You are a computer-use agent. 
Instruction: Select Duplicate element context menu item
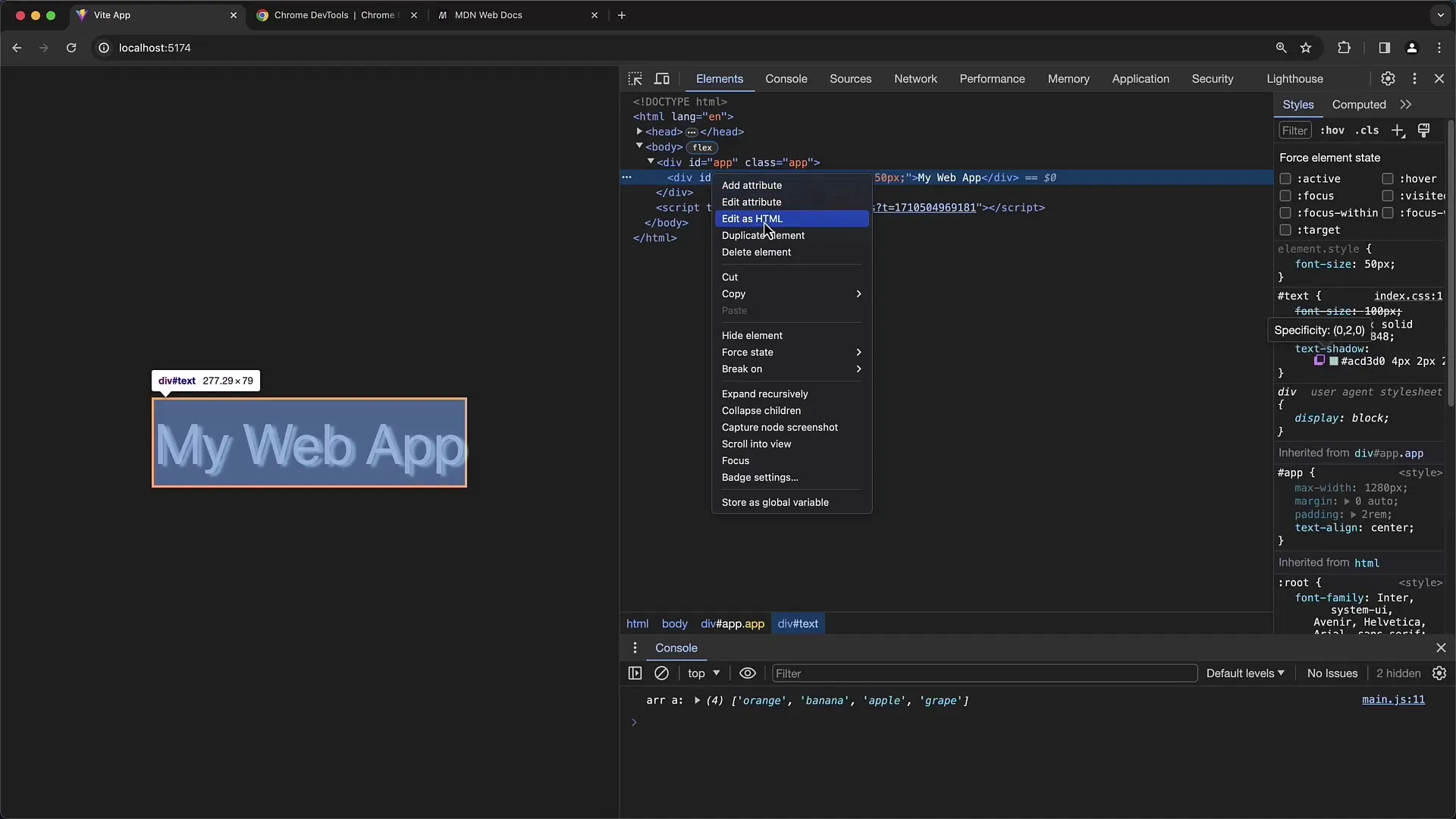click(763, 235)
